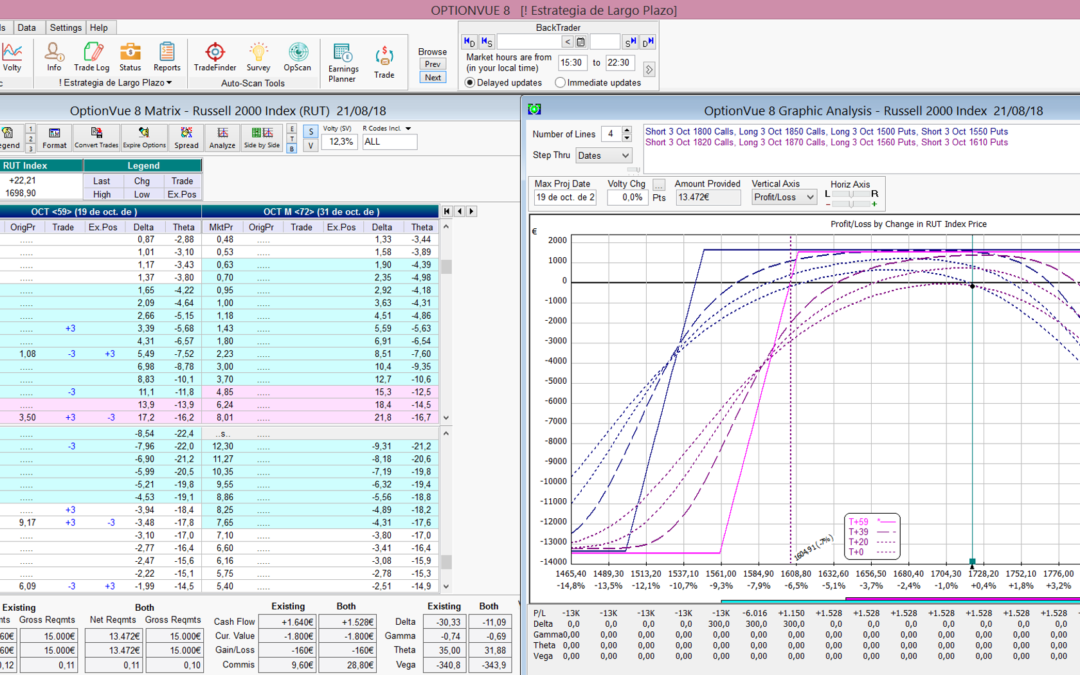
Task: Open the Settings menu
Action: (x=65, y=28)
